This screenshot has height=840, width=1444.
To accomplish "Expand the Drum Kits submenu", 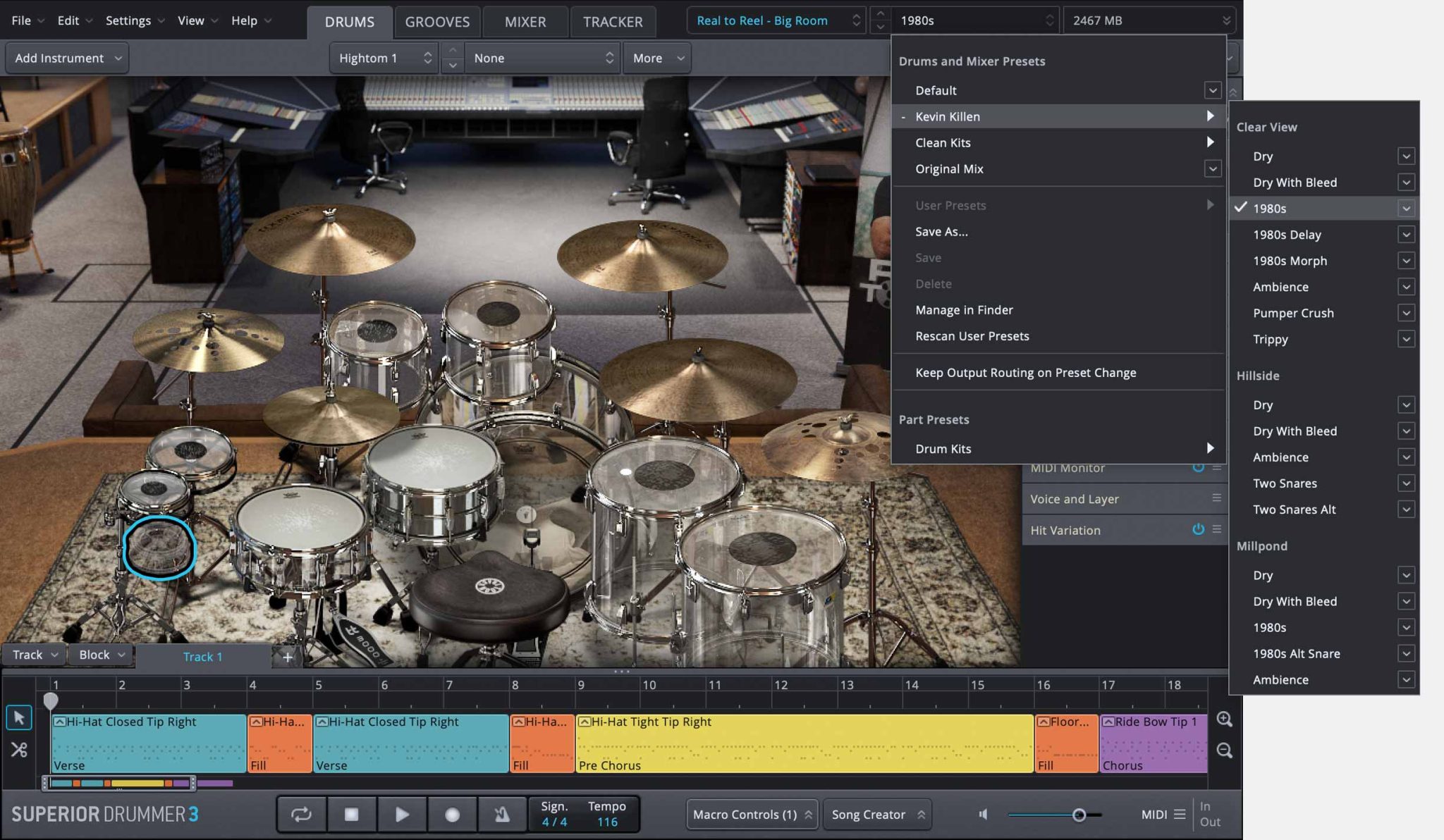I will coord(1058,448).
